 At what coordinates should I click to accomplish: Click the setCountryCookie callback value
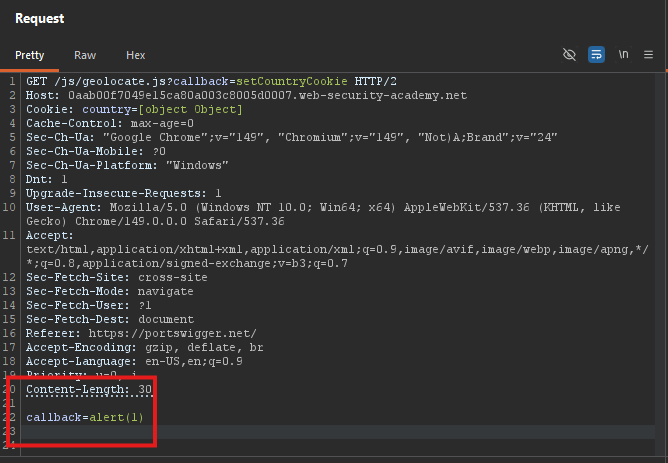tap(291, 81)
